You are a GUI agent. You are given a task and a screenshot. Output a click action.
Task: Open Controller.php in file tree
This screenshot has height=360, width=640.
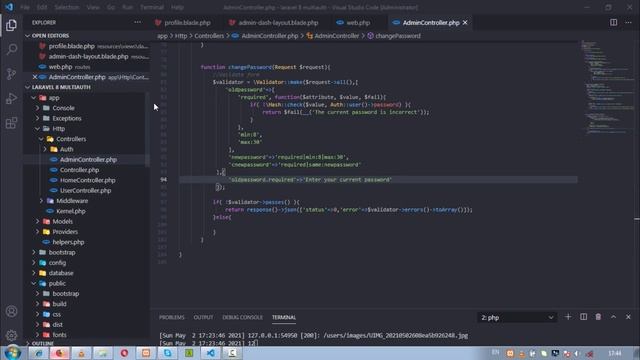coord(79,170)
